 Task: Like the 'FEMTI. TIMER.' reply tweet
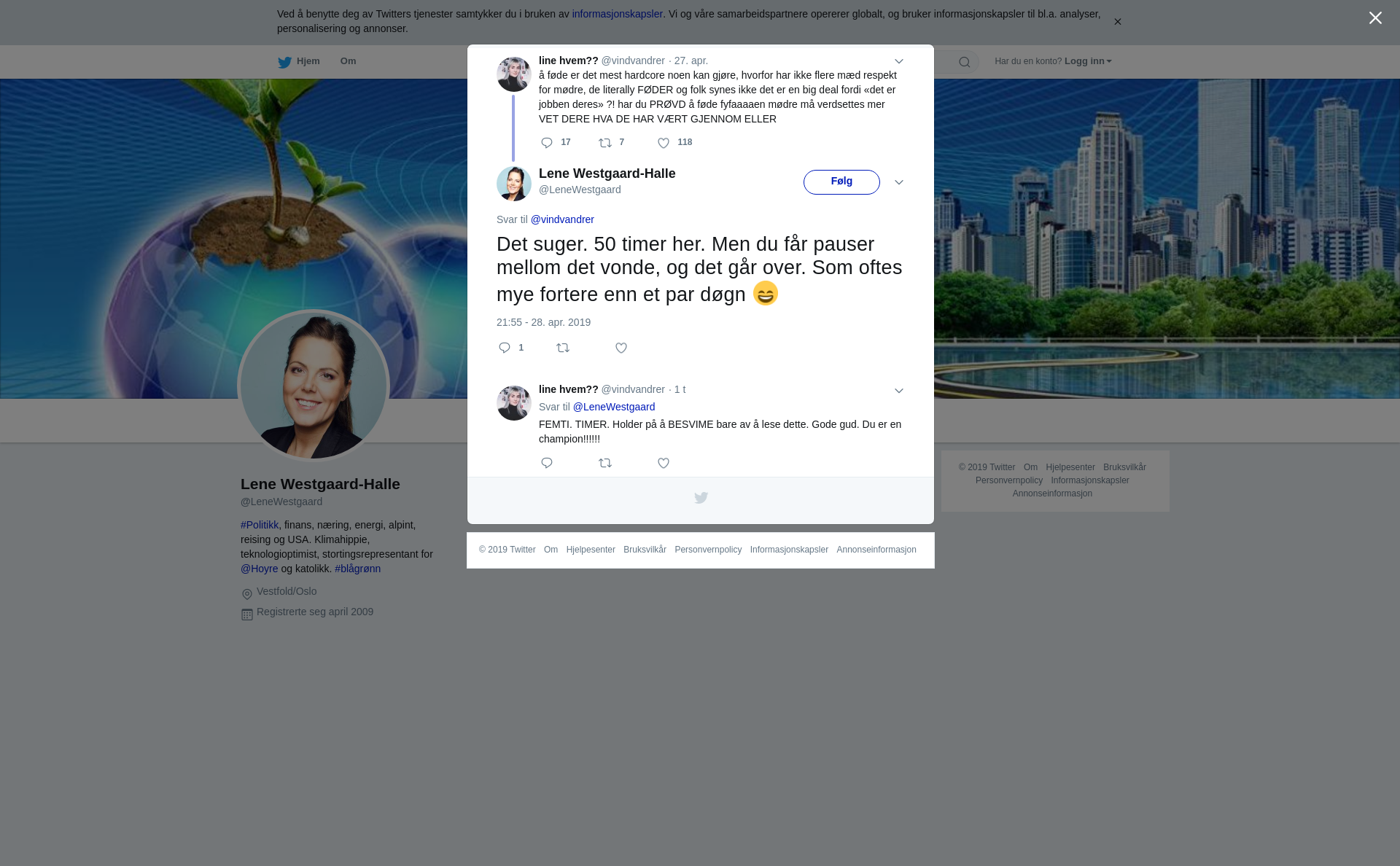(x=664, y=463)
